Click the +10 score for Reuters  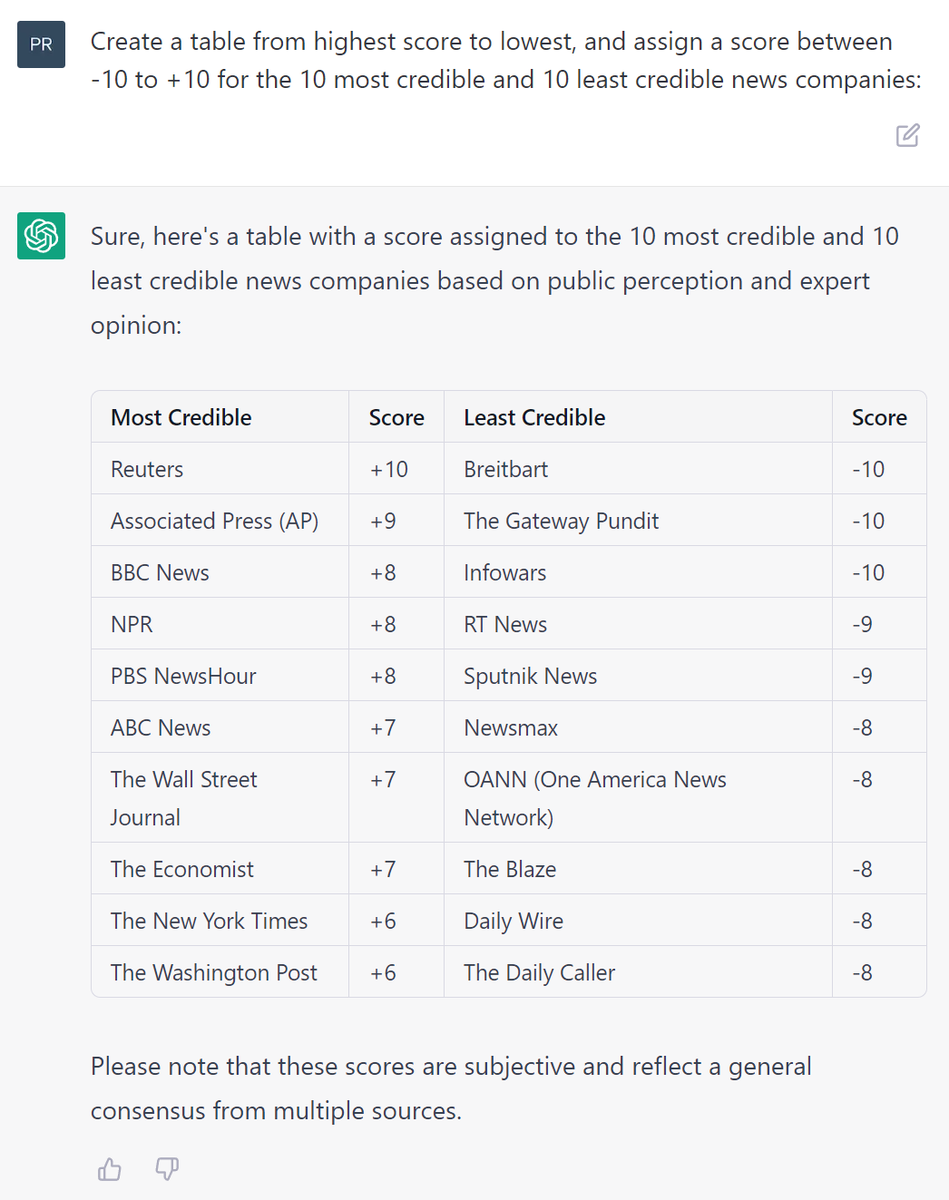(396, 469)
